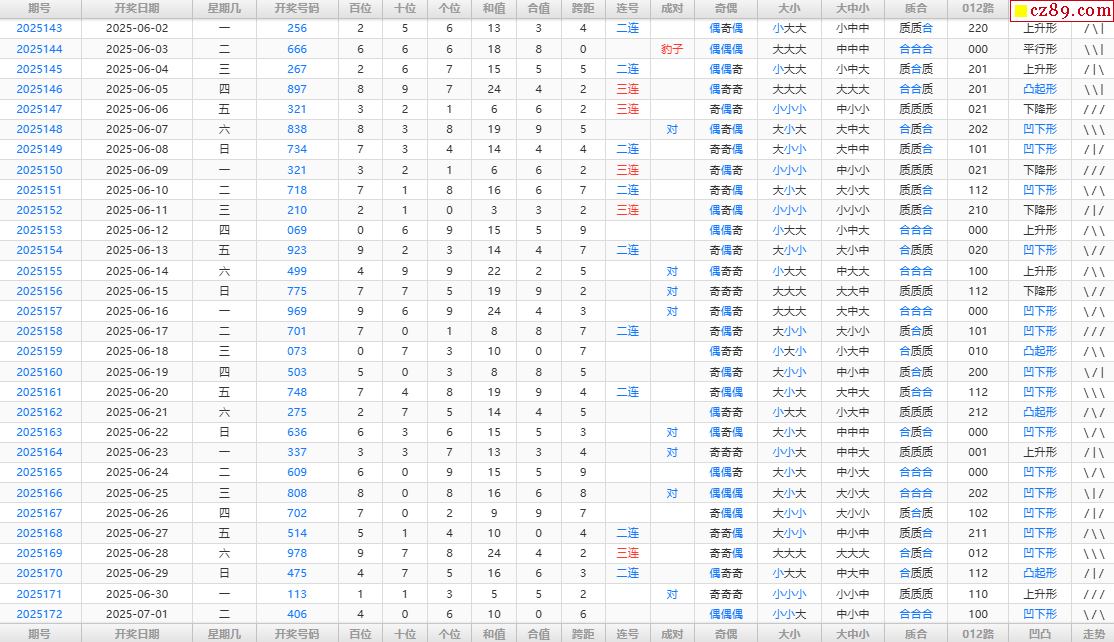This screenshot has height=642, width=1114.
Task: Click 凸起形 in row 2025146
Action: tap(1040, 89)
